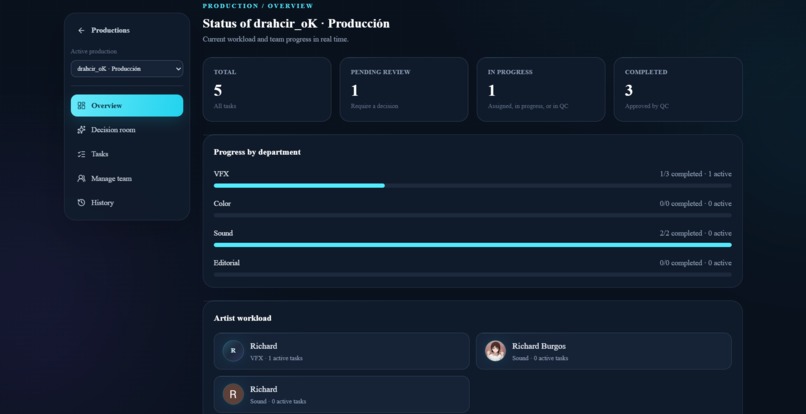Click the 'PRODUCTION / OVERVIEW' breadcrumb

click(x=258, y=6)
